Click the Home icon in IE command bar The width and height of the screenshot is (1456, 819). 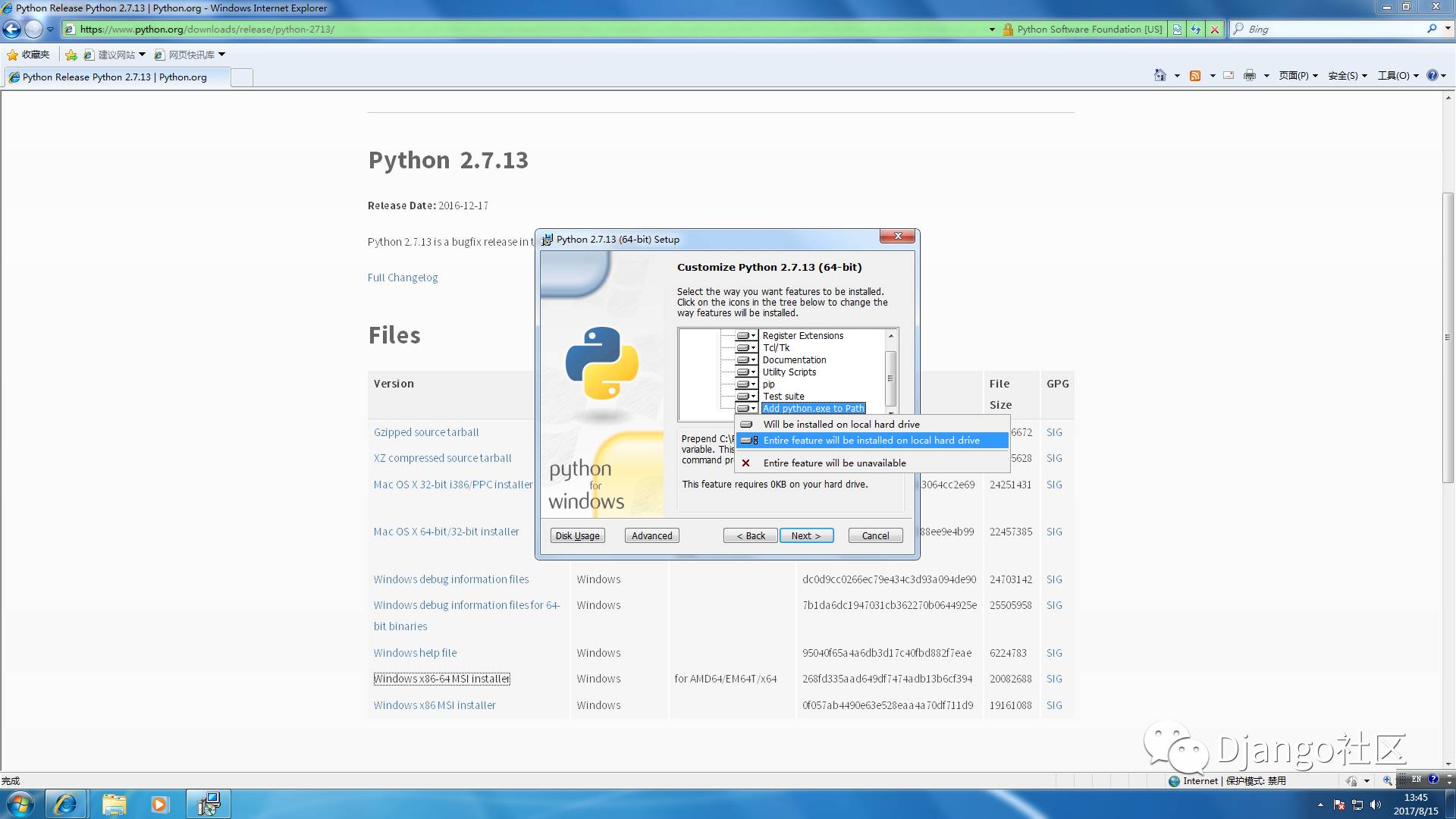[1159, 75]
